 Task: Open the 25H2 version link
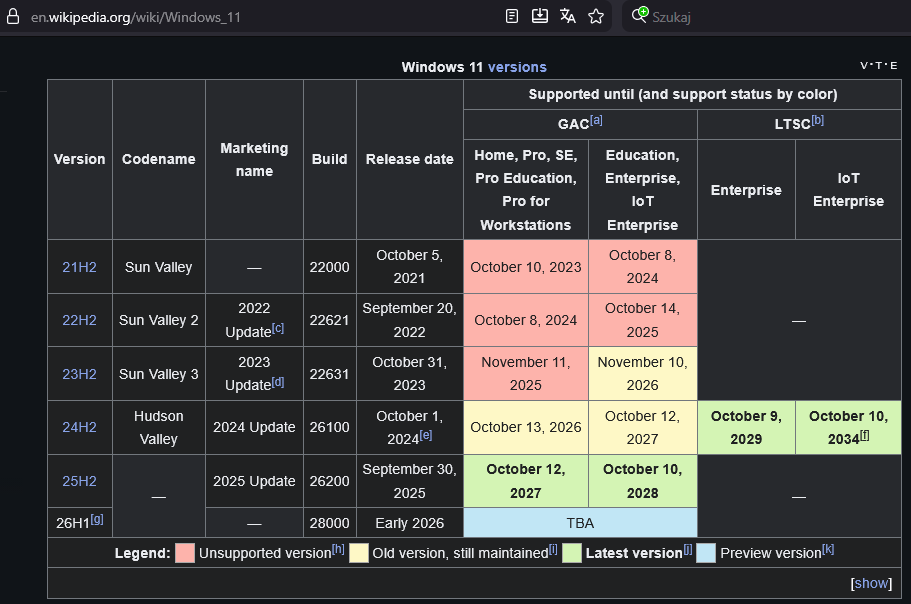pyautogui.click(x=79, y=481)
